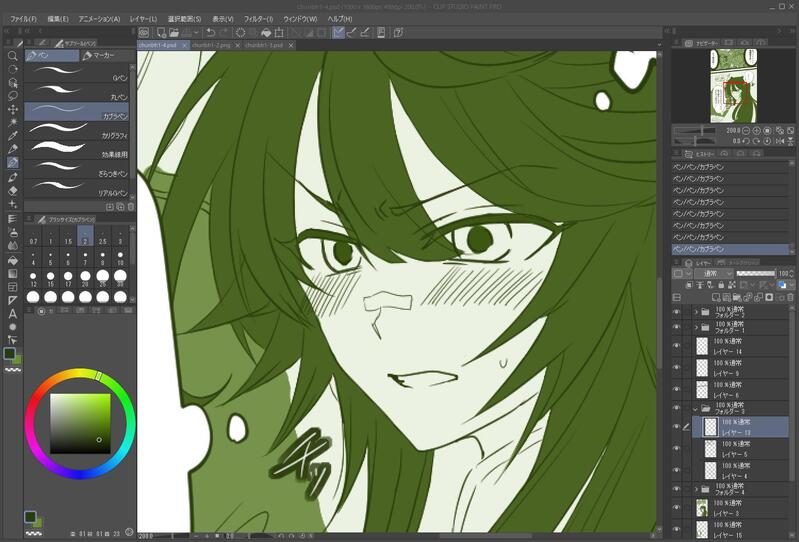Create a new raster layer icon
The width and height of the screenshot is (799, 542).
coord(716,297)
